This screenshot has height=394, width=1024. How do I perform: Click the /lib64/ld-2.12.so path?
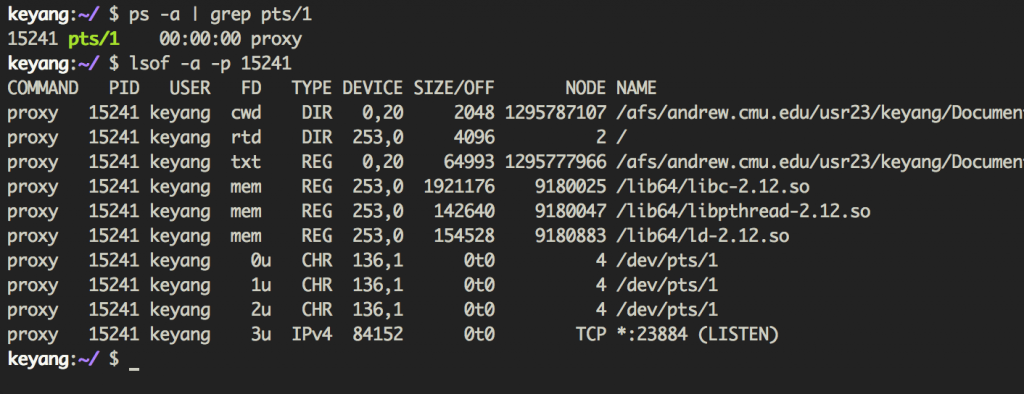point(703,237)
